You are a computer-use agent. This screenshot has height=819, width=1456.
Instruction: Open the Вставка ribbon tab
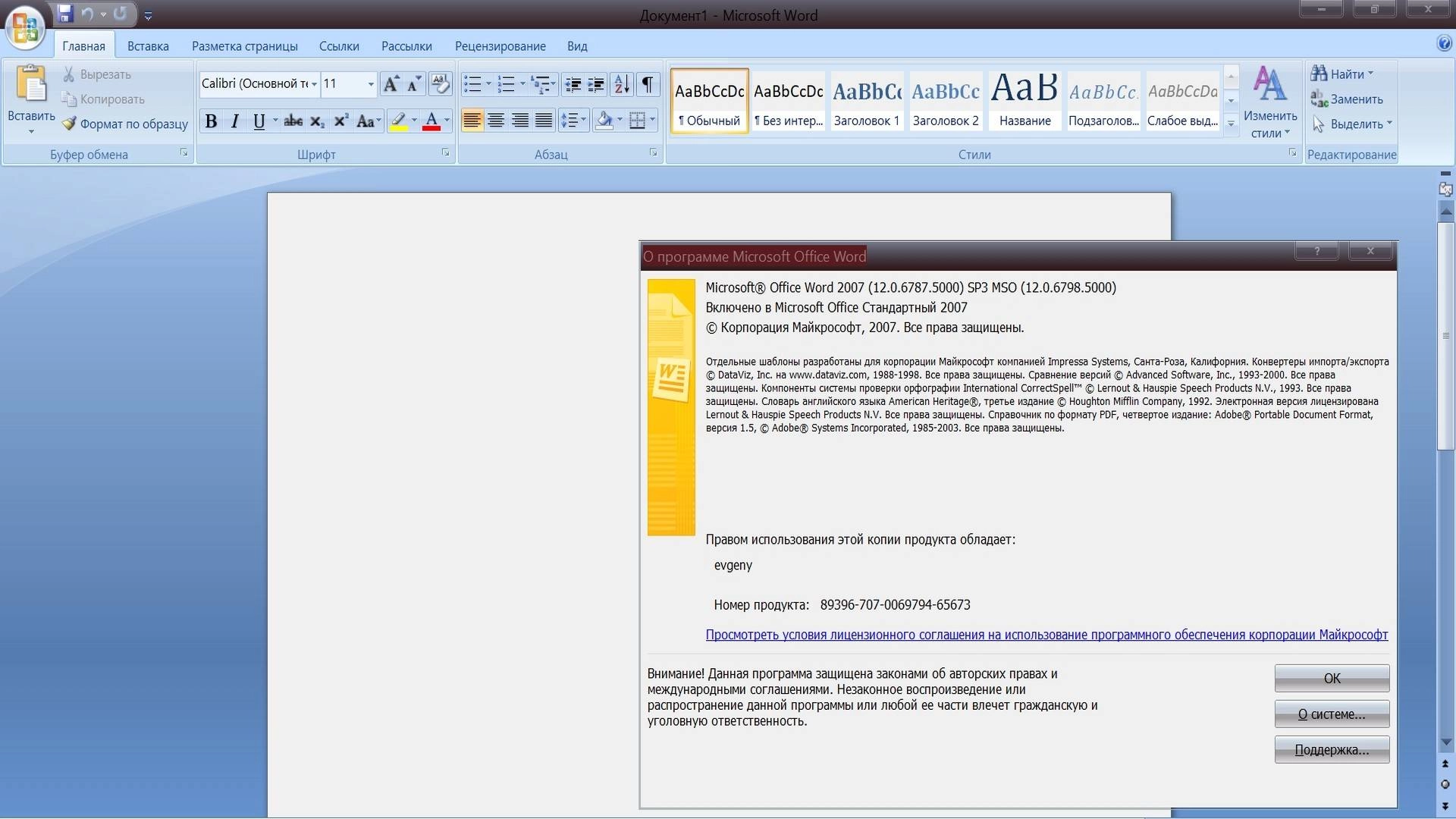click(148, 46)
